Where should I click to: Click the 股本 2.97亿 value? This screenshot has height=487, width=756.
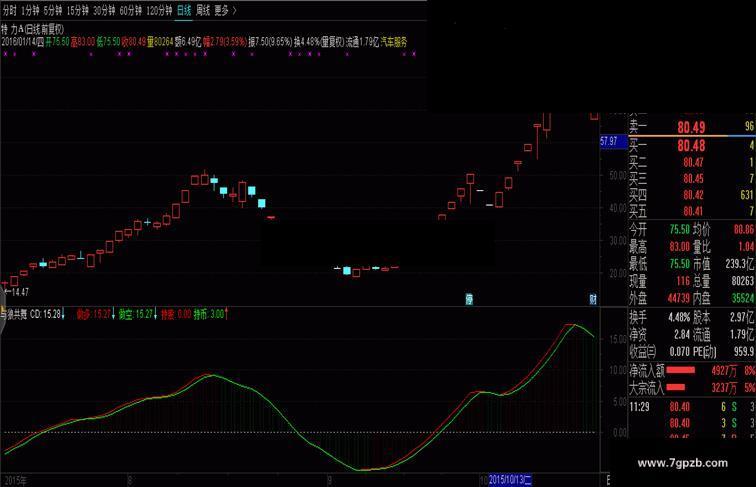(742, 318)
